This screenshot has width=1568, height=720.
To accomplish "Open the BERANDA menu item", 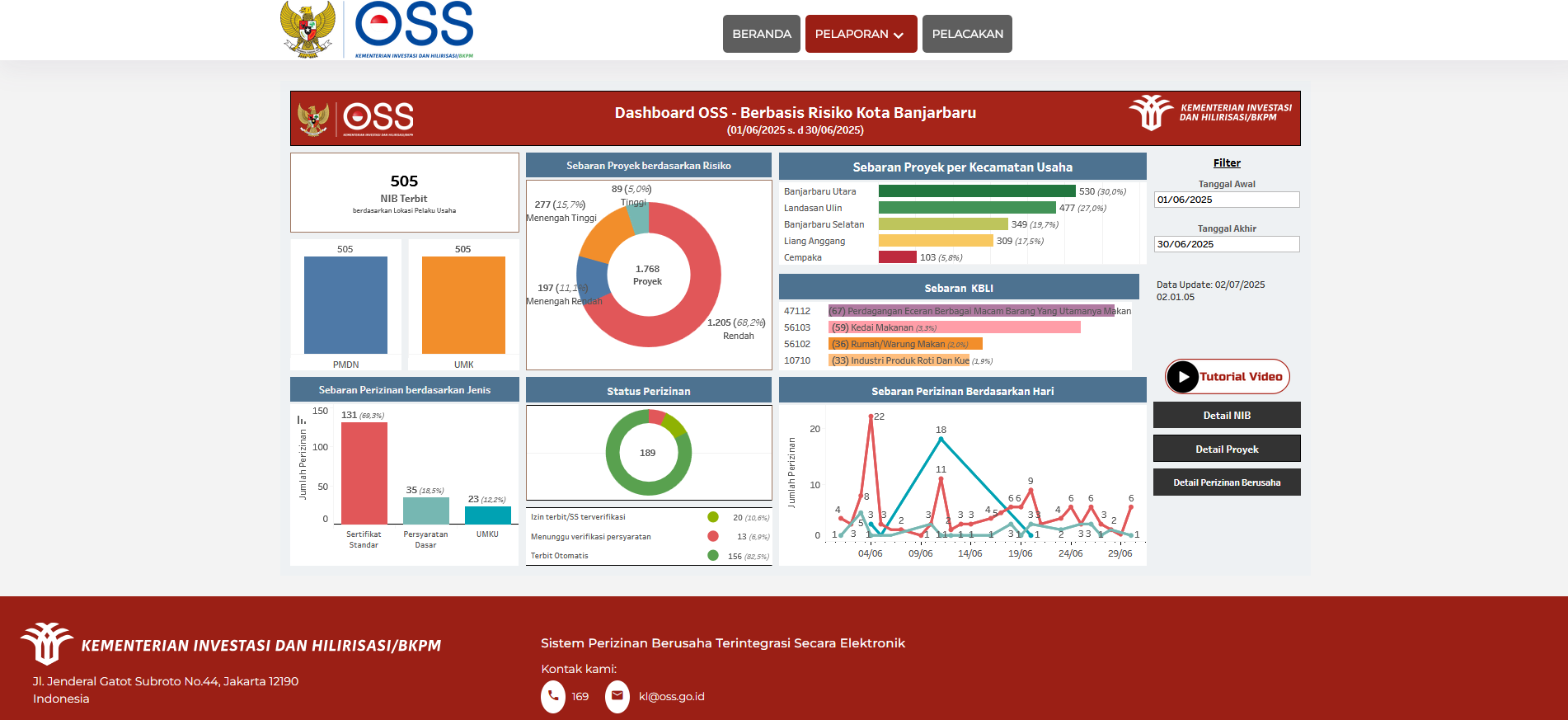I will [x=761, y=34].
